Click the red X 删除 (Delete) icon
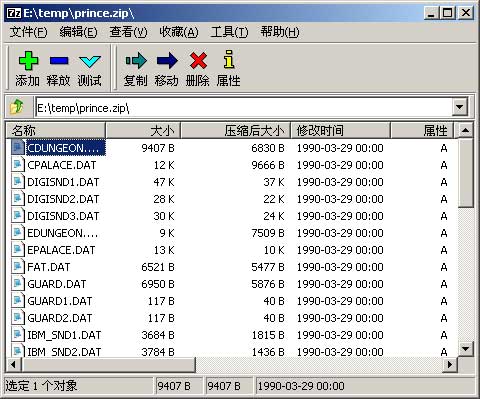The image size is (480, 399). pyautogui.click(x=198, y=61)
